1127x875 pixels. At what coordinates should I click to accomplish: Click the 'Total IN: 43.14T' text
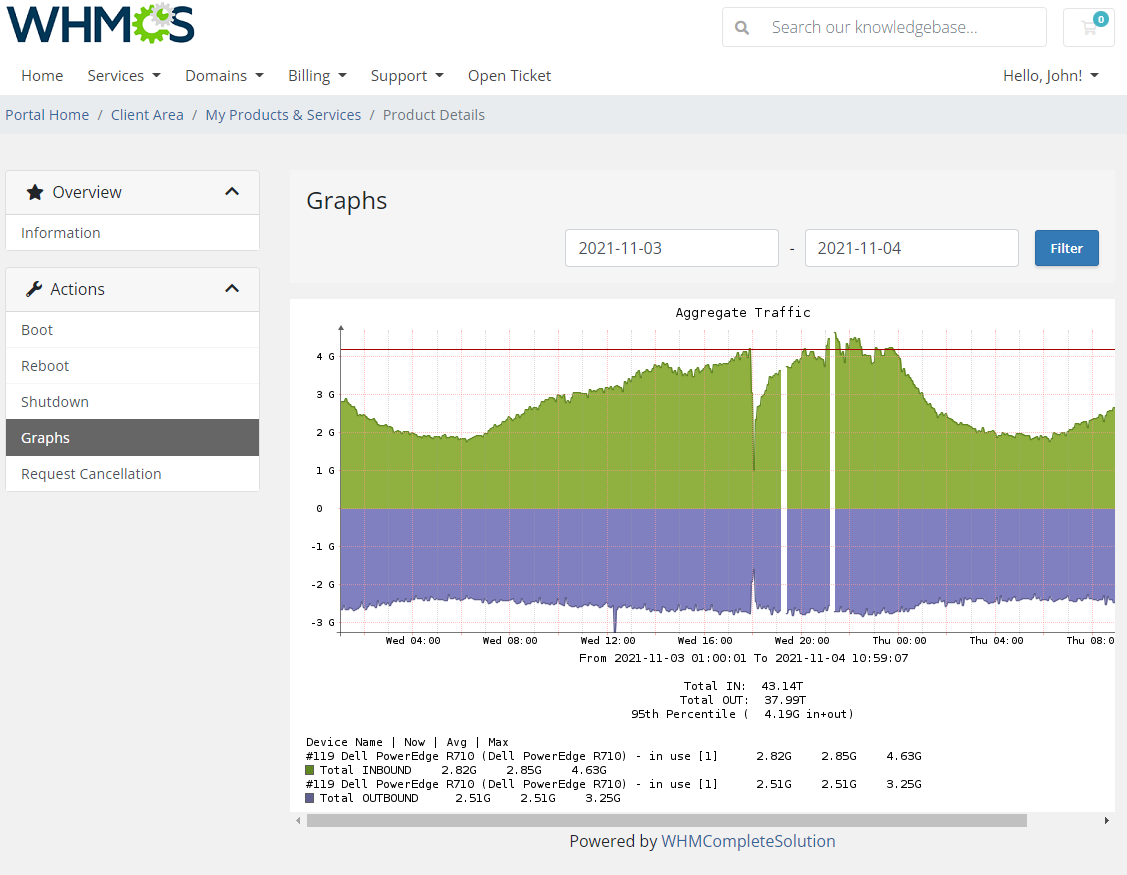tap(742, 686)
